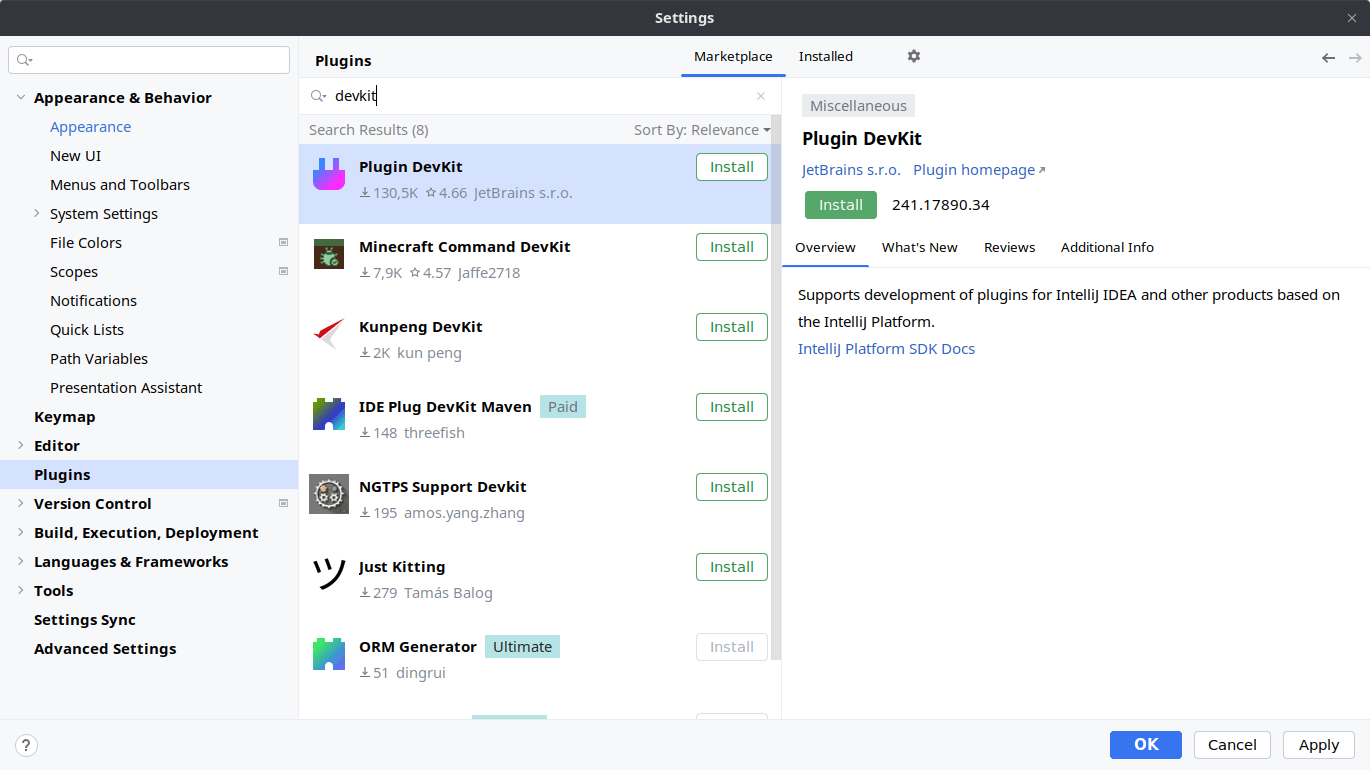Open the Sort By Relevance dropdown

click(x=702, y=129)
